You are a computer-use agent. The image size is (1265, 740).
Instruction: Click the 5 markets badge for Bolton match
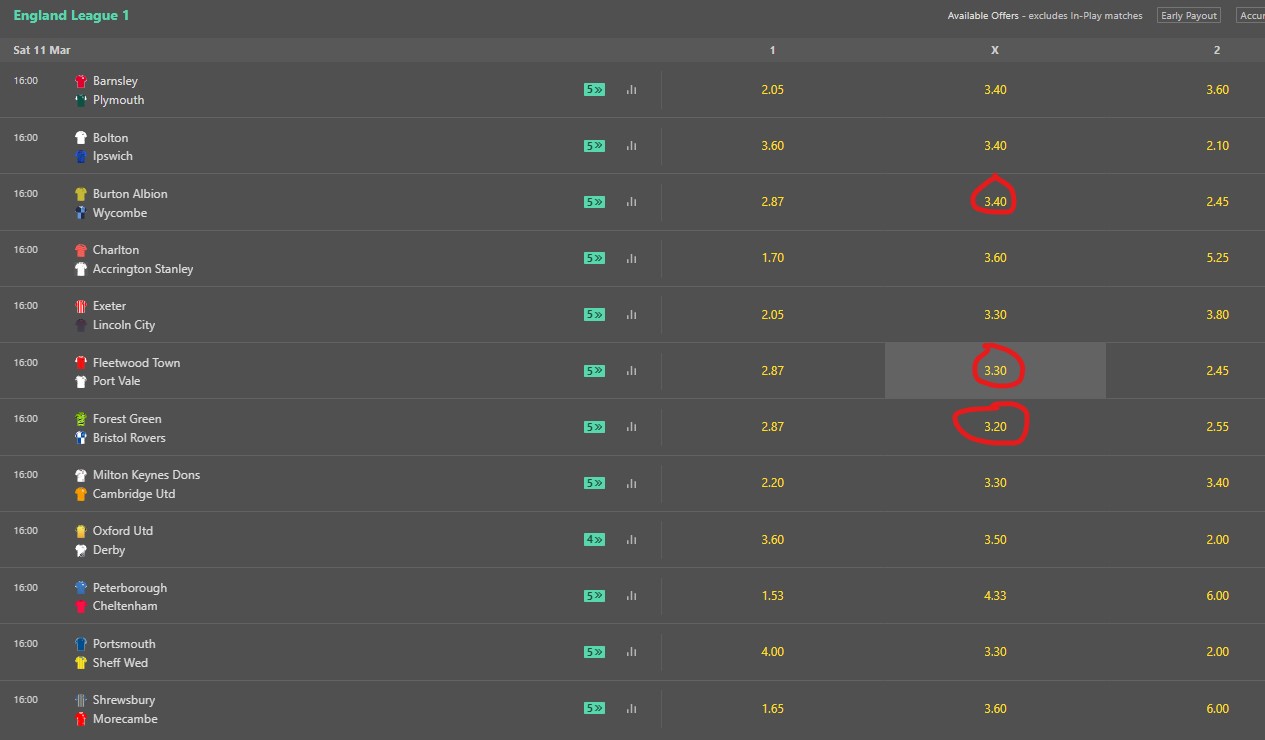point(594,146)
